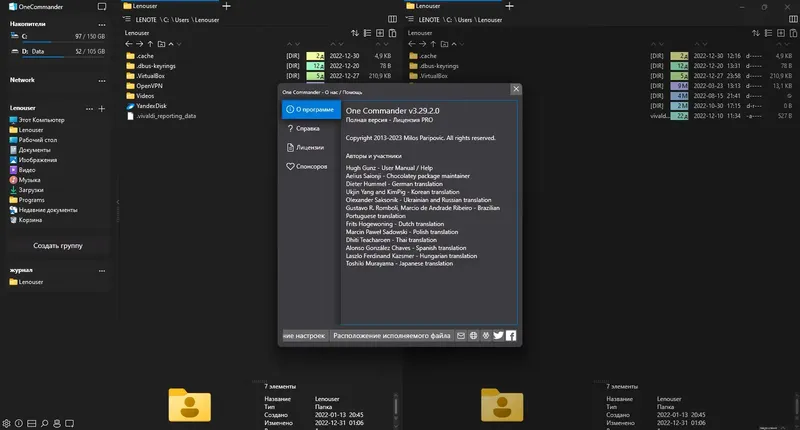Select .vivaldi_reporting_data file in left pane
This screenshot has width=800, height=430.
pos(161,116)
